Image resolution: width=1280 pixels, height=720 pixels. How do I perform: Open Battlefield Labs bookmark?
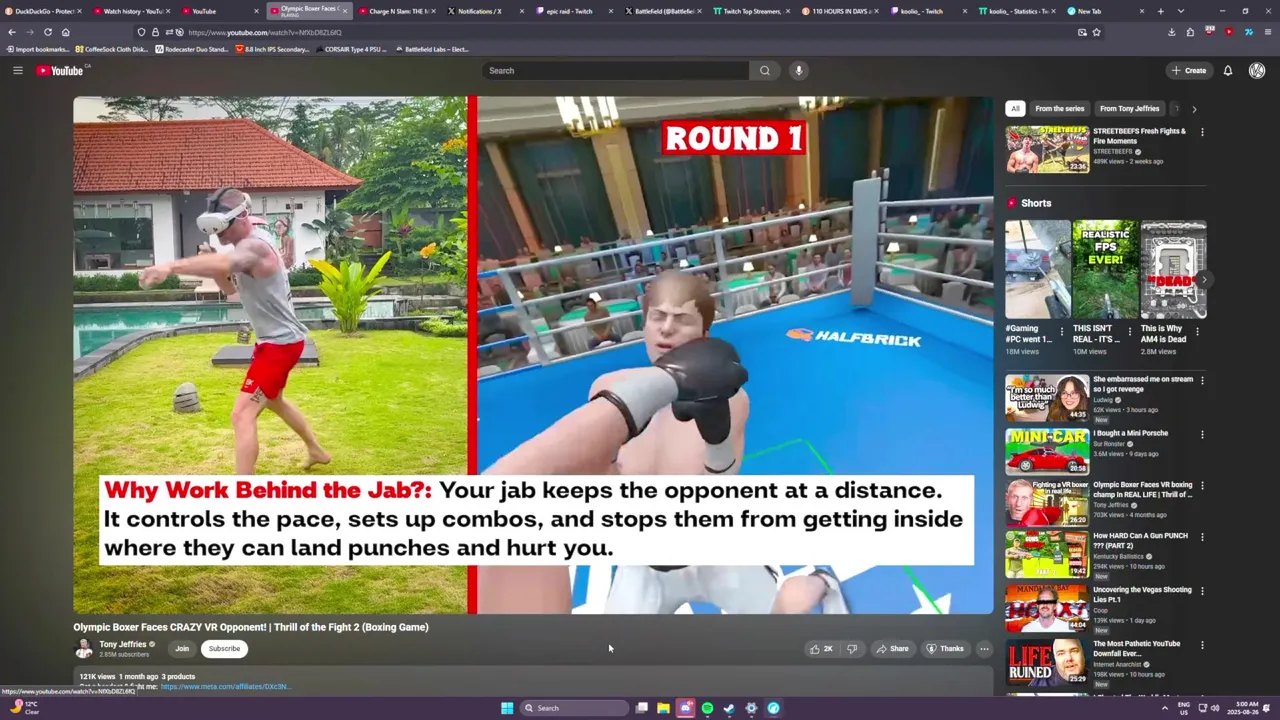[432, 49]
